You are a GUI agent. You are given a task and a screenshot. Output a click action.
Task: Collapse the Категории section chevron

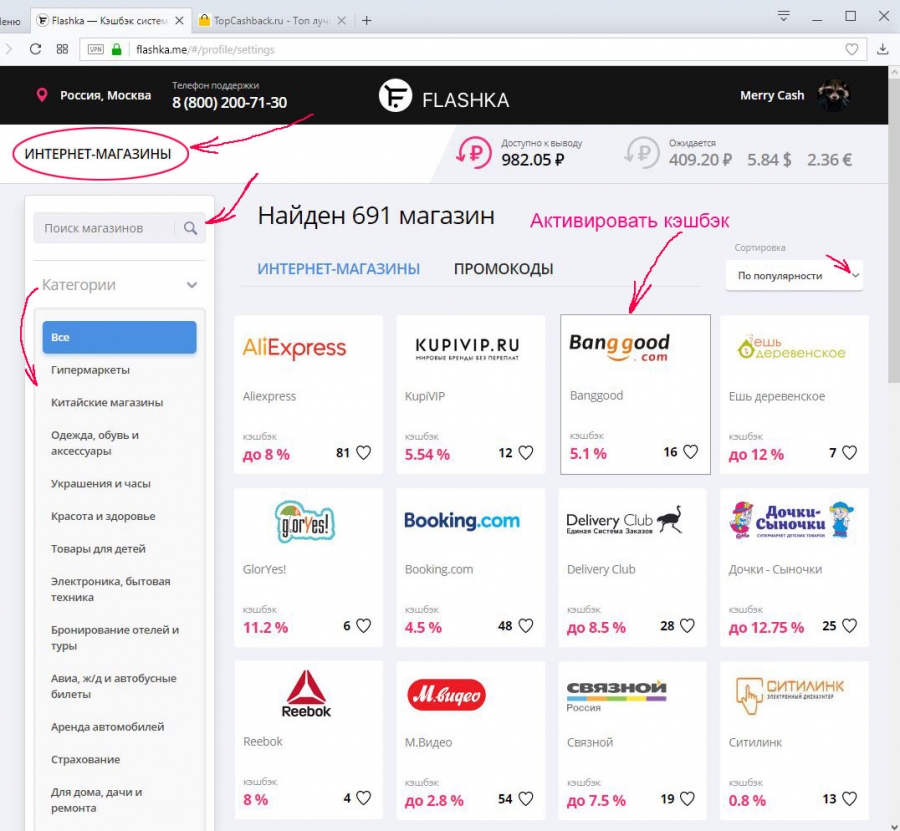pos(192,285)
